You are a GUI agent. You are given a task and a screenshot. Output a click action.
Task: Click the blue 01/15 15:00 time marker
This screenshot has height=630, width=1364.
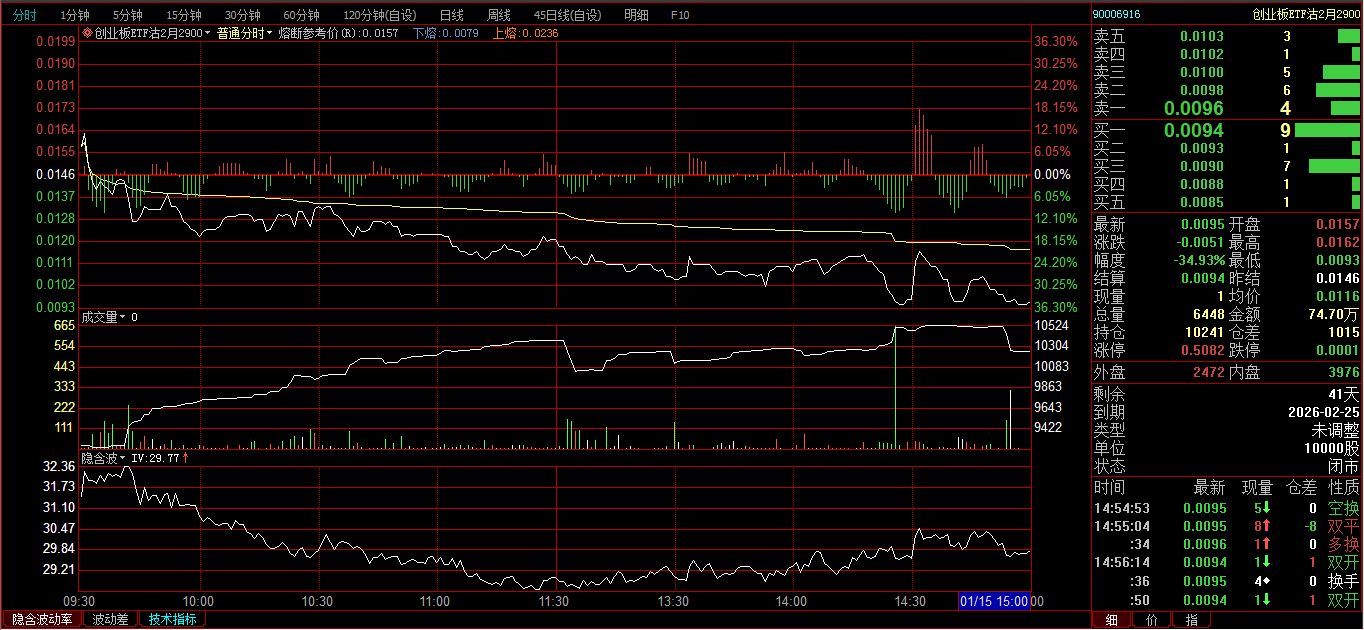point(994,601)
